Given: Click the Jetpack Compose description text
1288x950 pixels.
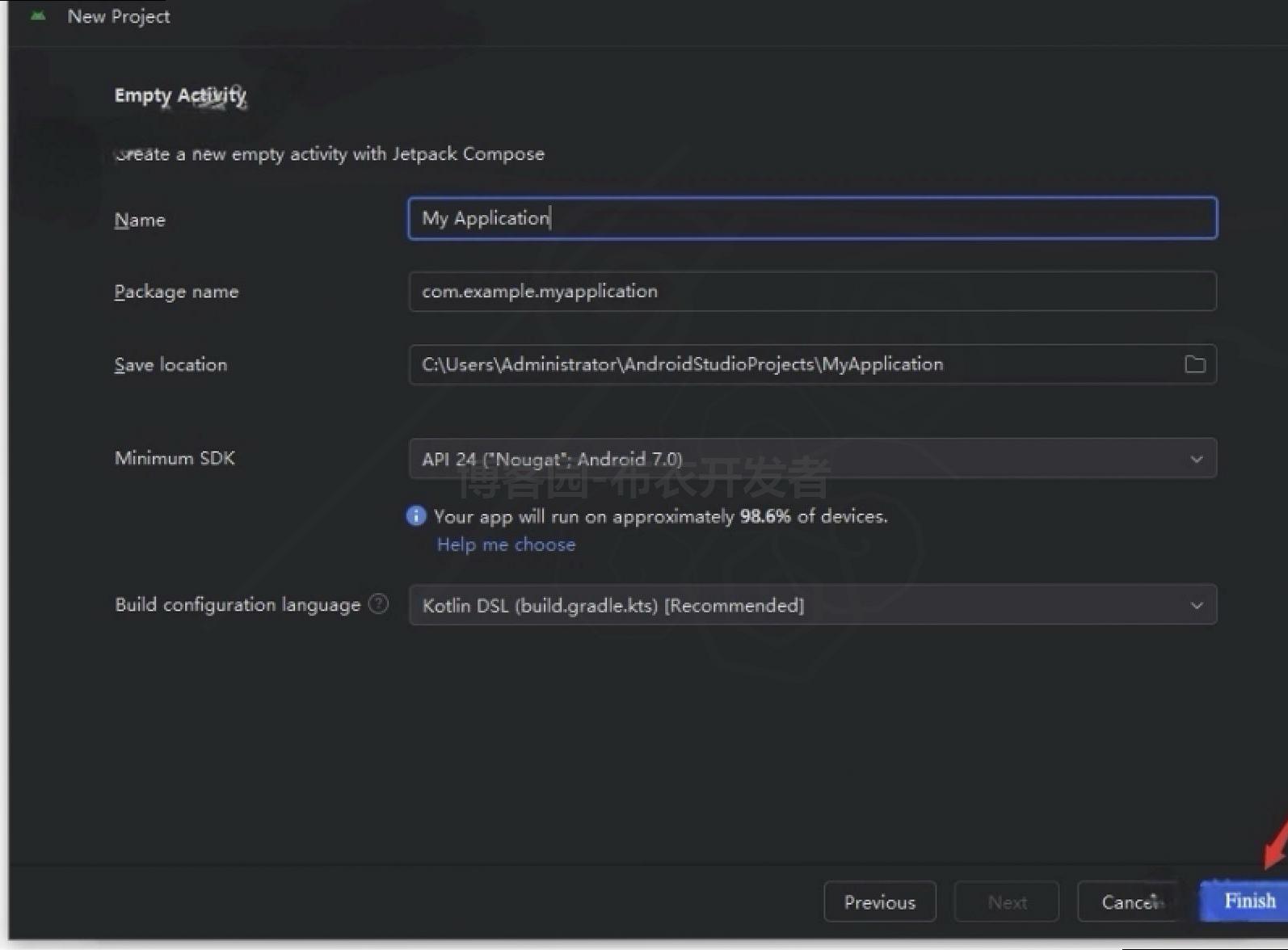Looking at the screenshot, I should 330,153.
